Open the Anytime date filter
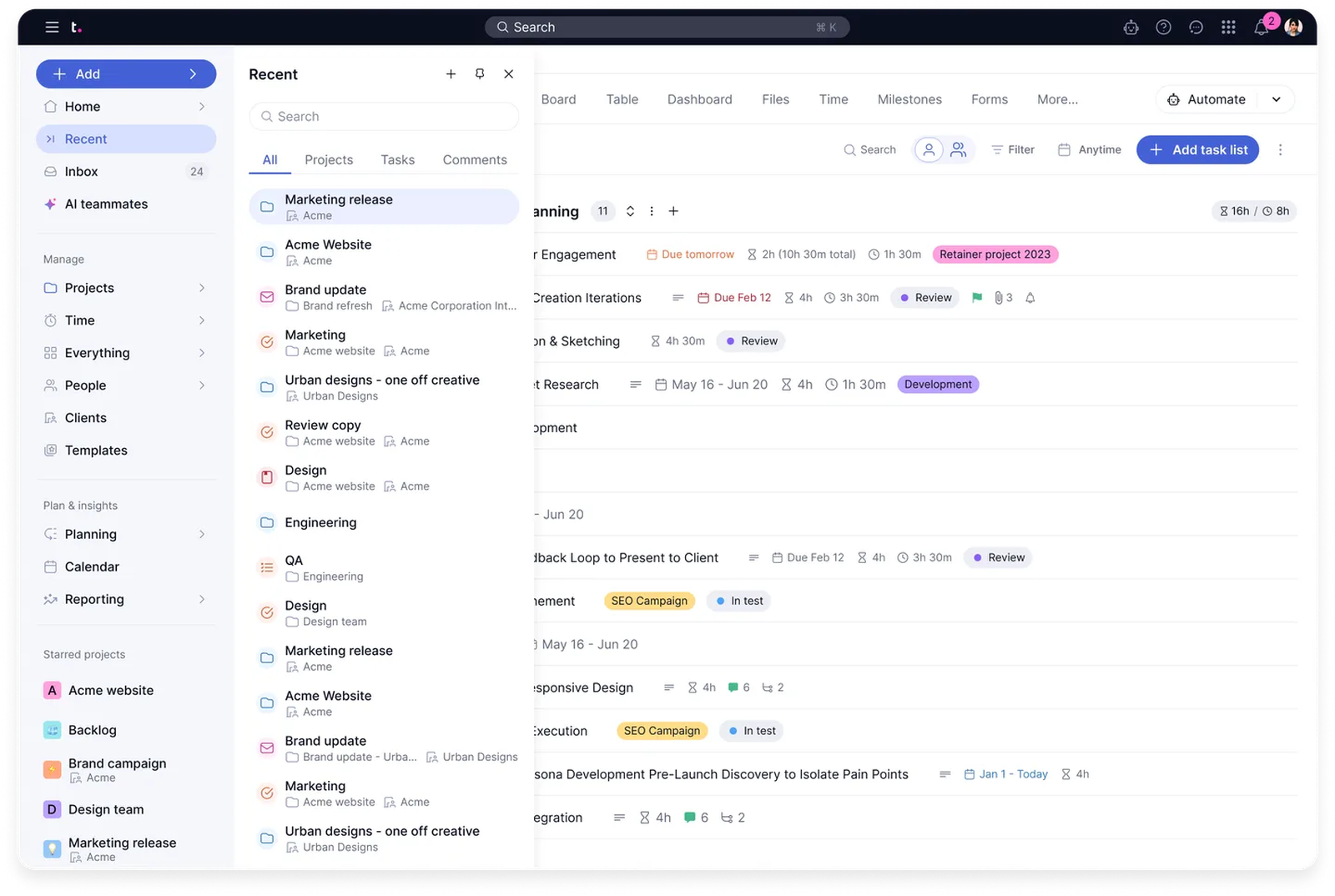This screenshot has width=1335, height=896. [1090, 150]
